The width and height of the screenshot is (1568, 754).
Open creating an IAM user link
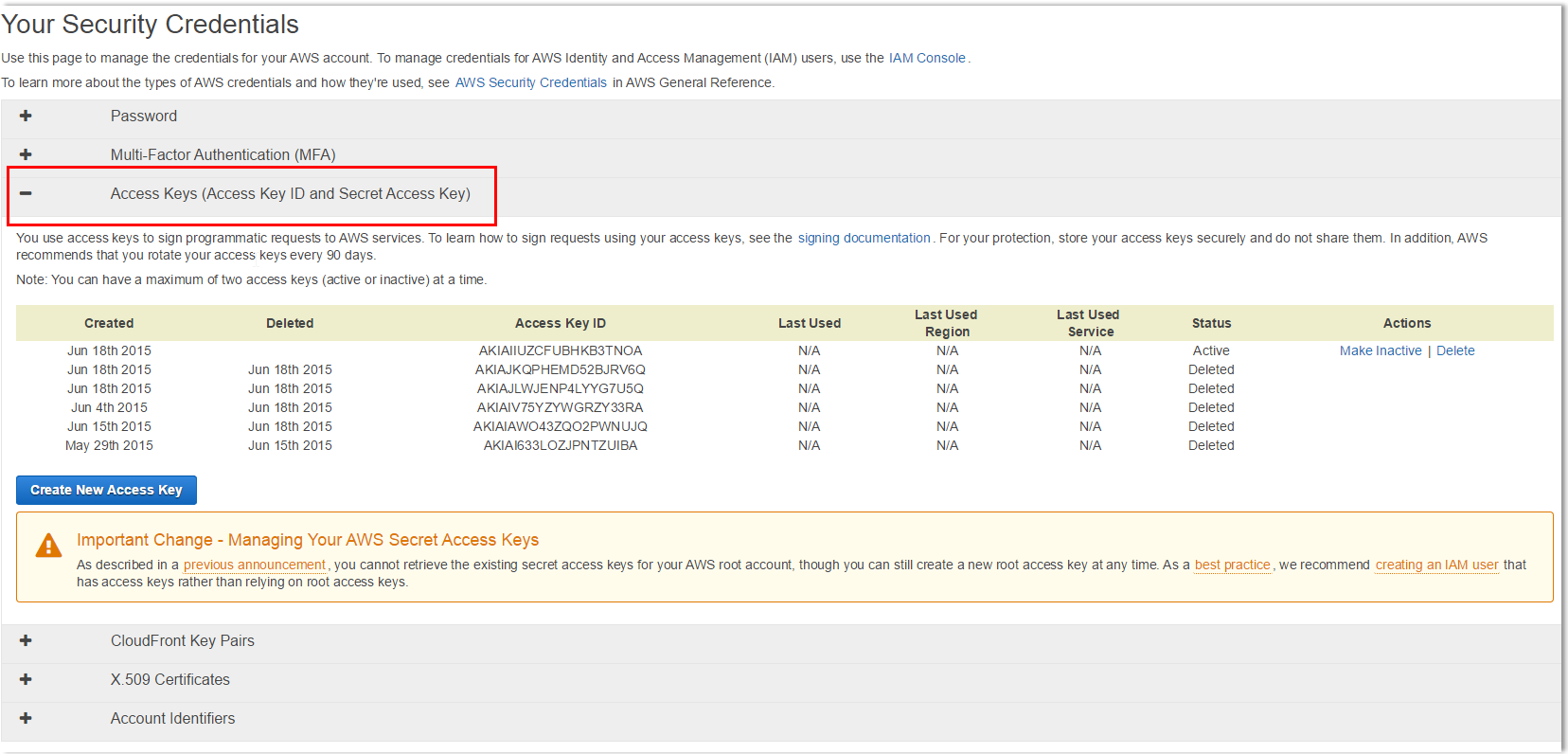[x=1436, y=565]
